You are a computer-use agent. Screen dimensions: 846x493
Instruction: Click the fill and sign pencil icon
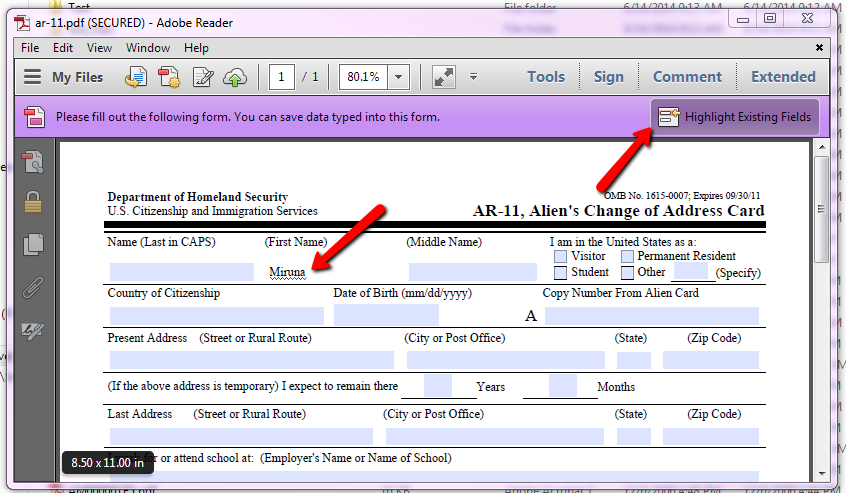click(203, 77)
